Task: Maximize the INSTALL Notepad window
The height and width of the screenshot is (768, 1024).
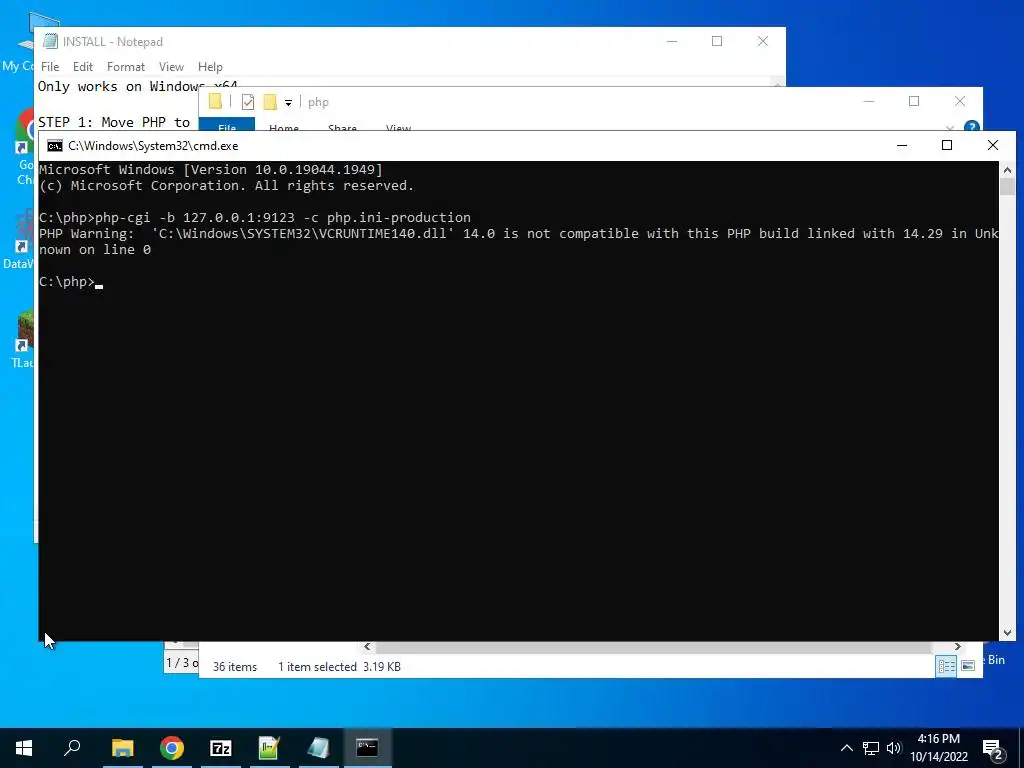Action: click(x=717, y=41)
